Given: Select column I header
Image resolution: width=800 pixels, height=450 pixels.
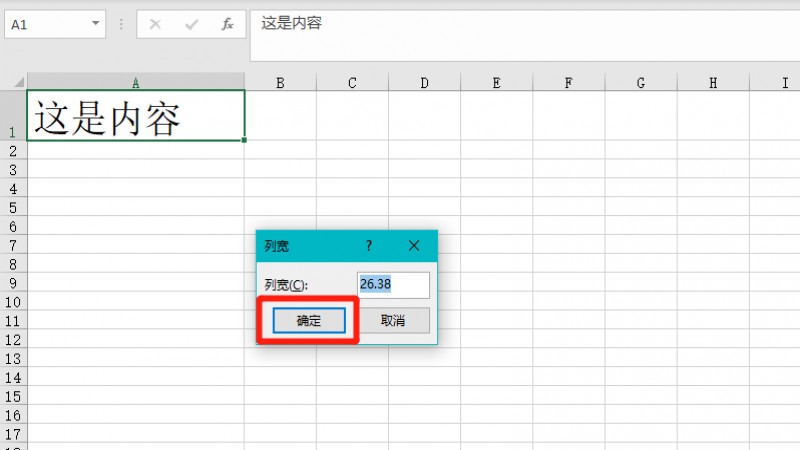Looking at the screenshot, I should (774, 82).
